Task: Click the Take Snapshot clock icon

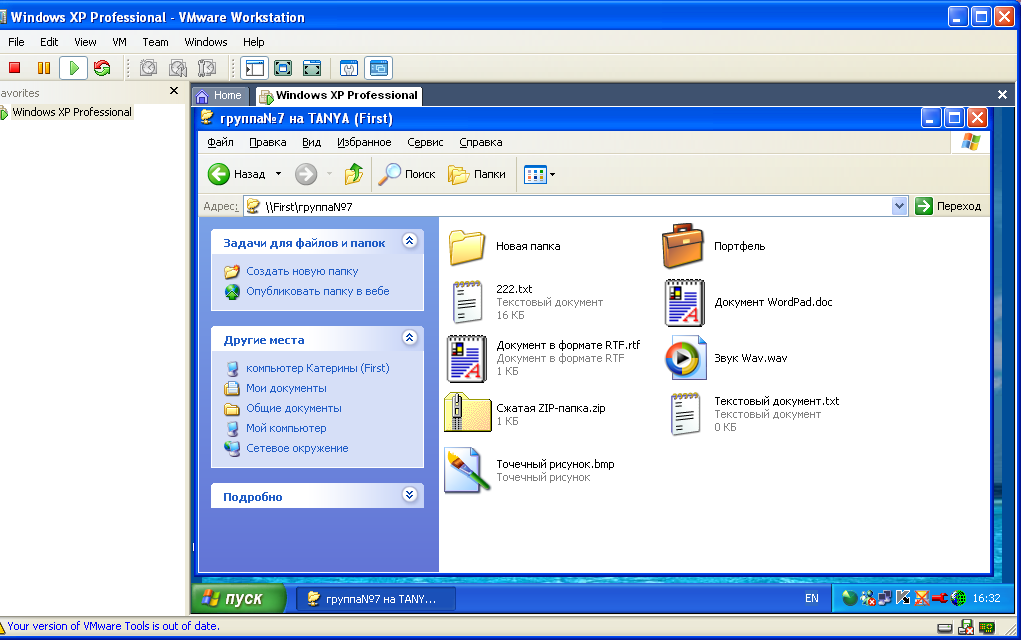Action: point(148,68)
